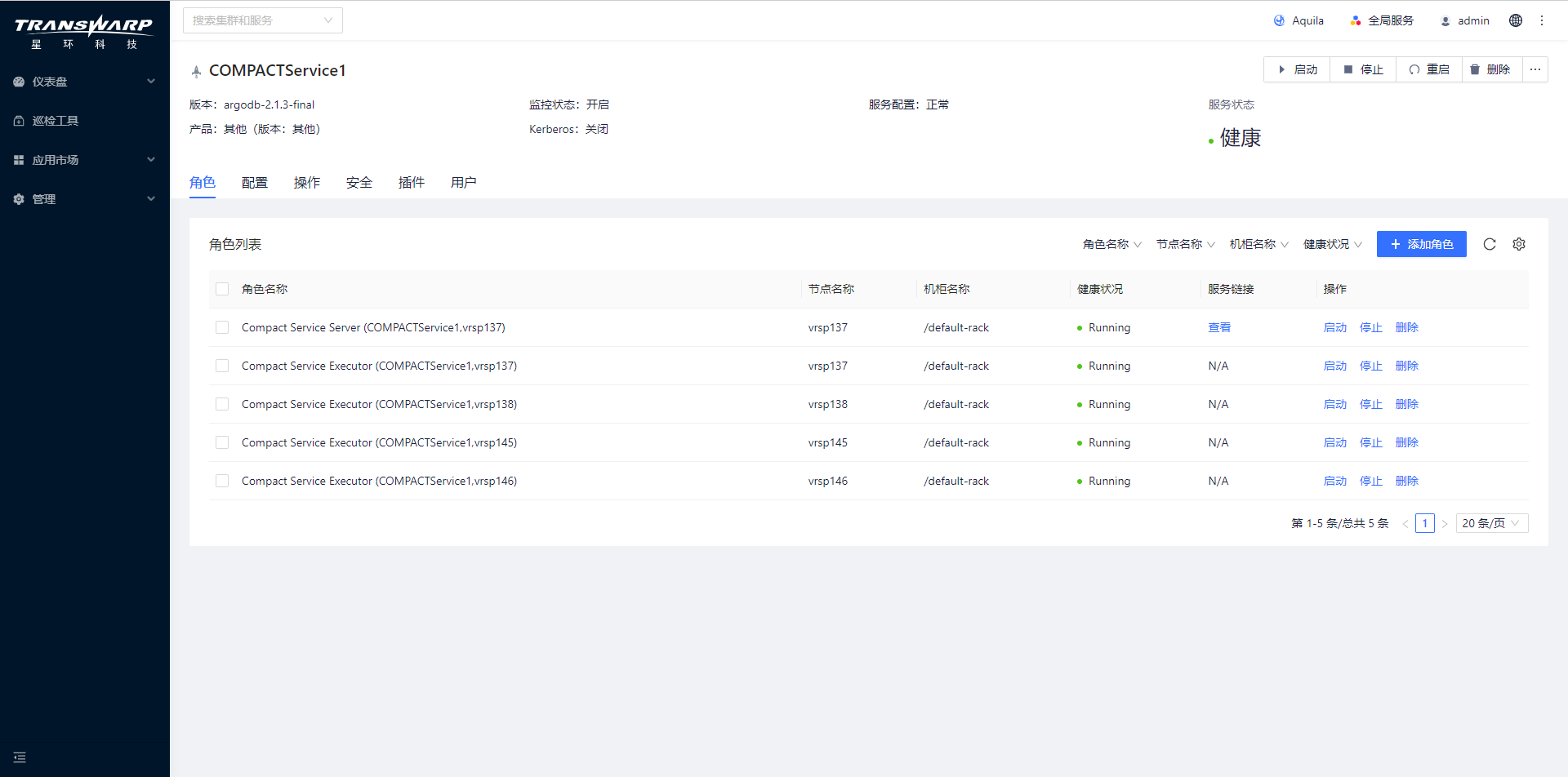Click 第 1-5 条/总共 5 条 pagination text
1568x777 pixels.
click(1340, 523)
